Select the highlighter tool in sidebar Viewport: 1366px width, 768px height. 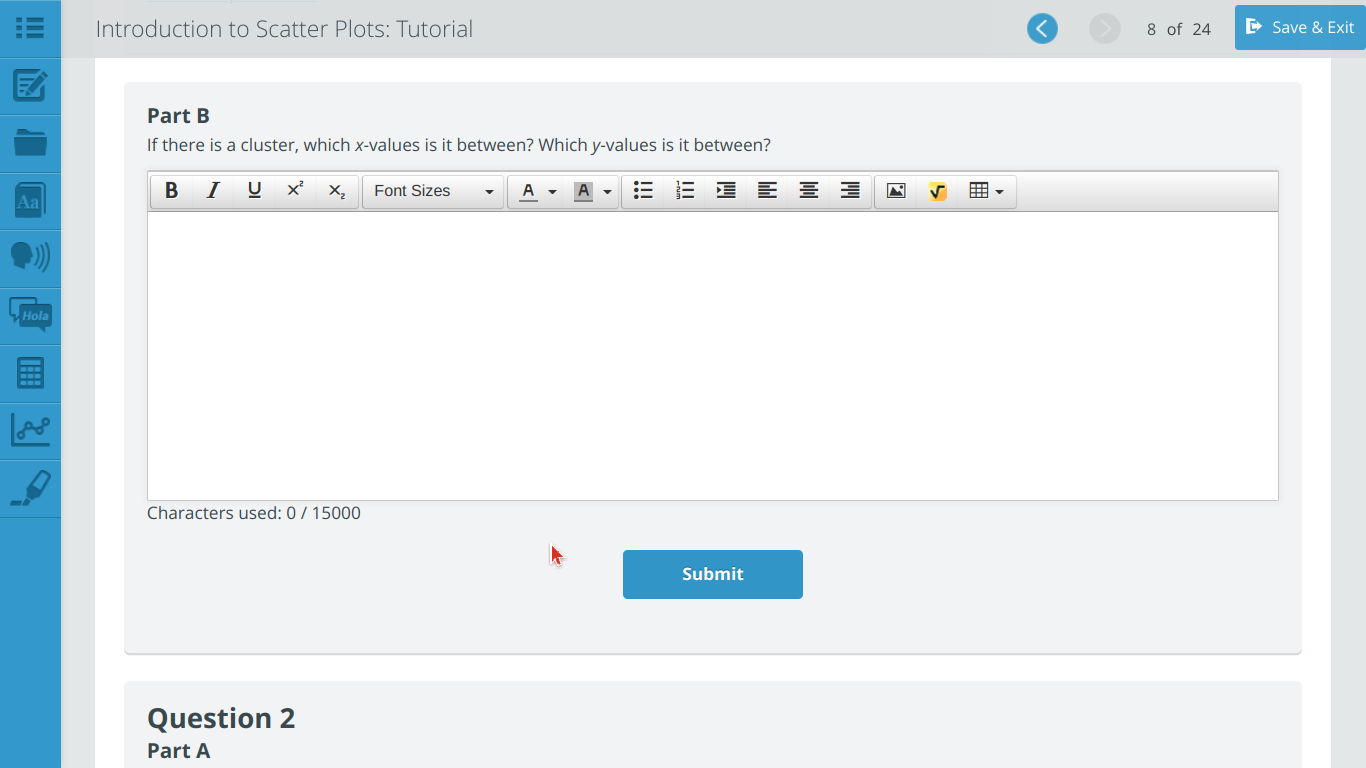coord(30,489)
